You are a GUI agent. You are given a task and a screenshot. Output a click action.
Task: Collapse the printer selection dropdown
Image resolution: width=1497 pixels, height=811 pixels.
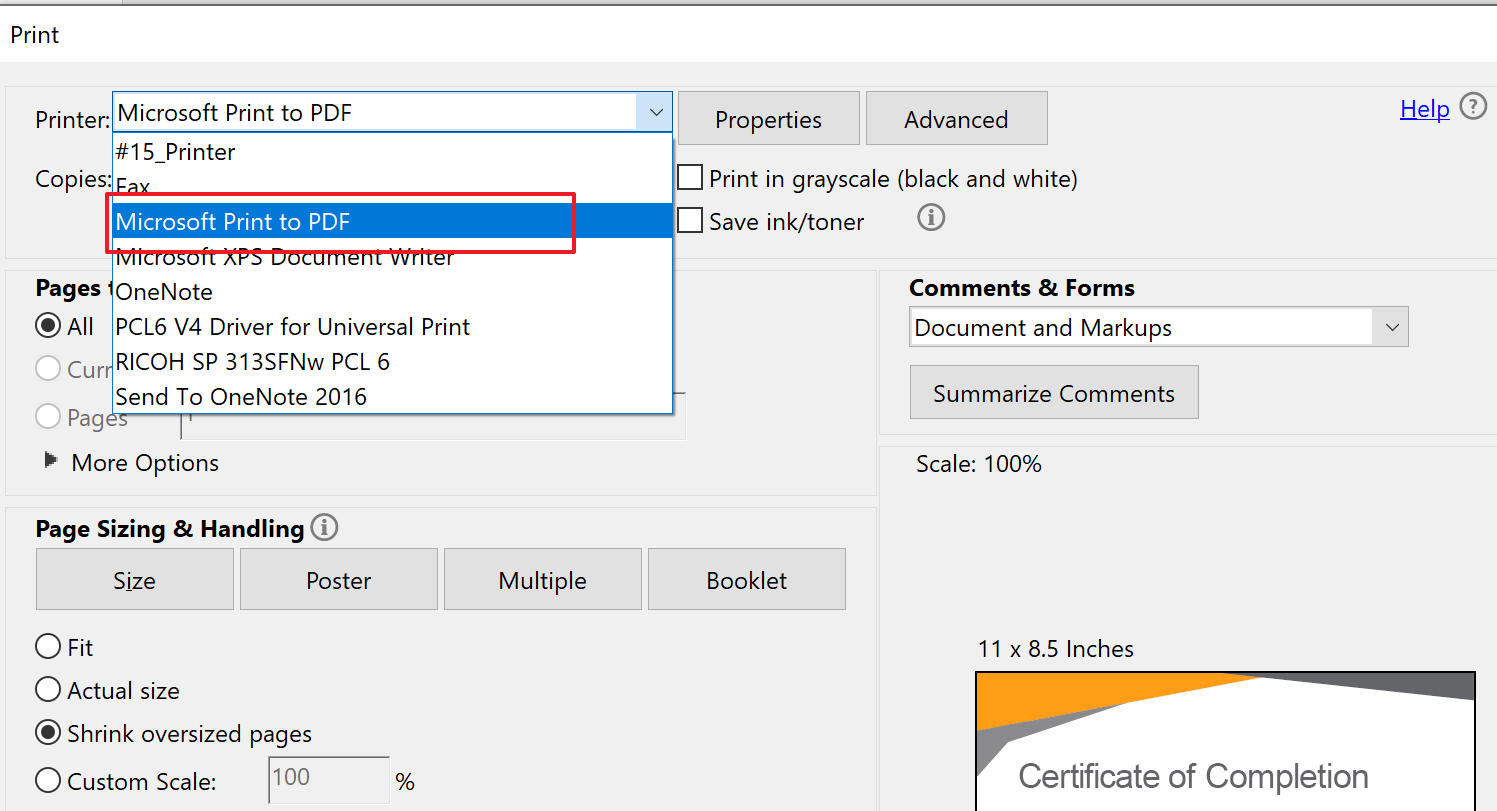pyautogui.click(x=655, y=112)
